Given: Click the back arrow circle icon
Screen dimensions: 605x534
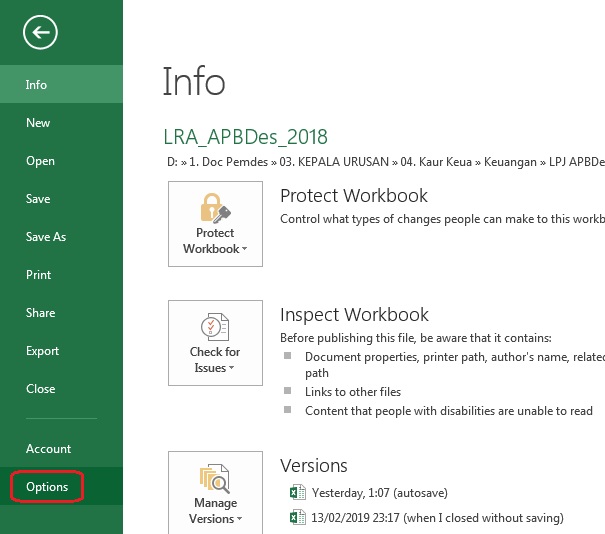Looking at the screenshot, I should tap(40, 32).
